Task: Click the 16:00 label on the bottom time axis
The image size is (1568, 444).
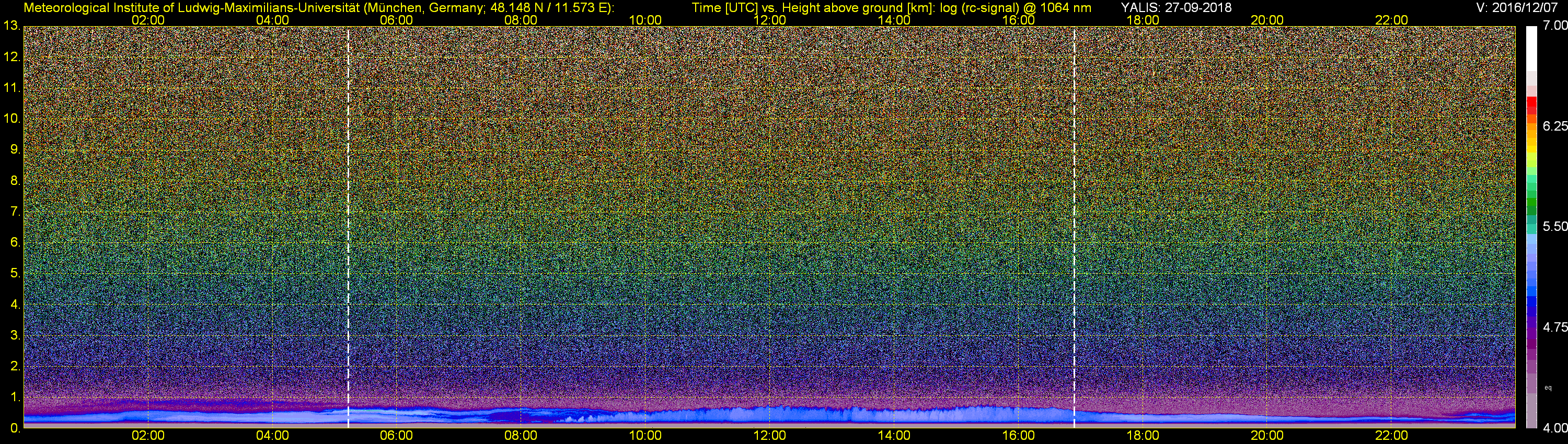Action: pyautogui.click(x=1018, y=436)
